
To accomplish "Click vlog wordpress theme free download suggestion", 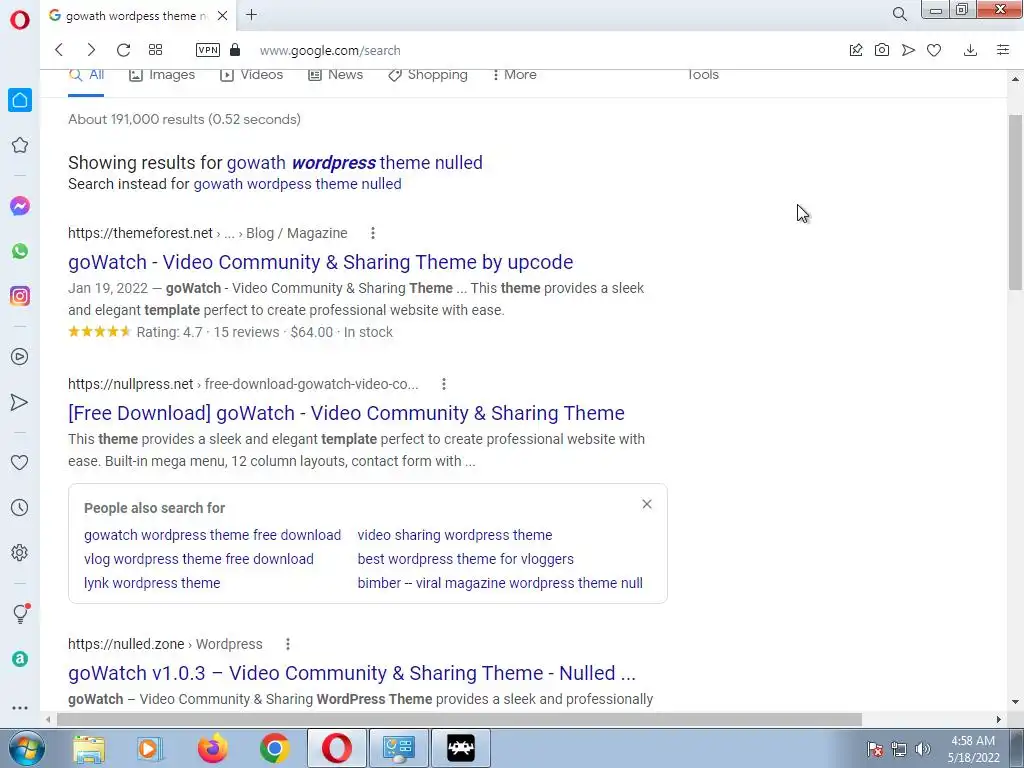I will [199, 559].
